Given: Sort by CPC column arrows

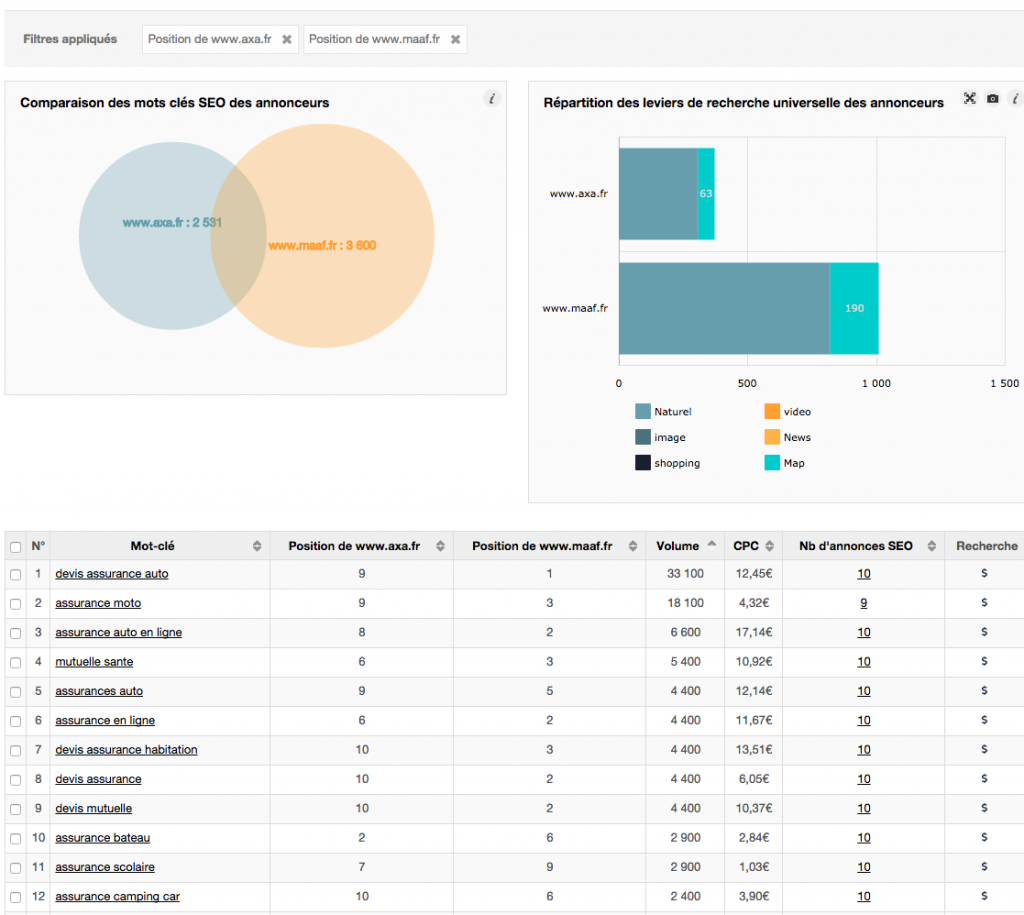Looking at the screenshot, I should coord(769,546).
